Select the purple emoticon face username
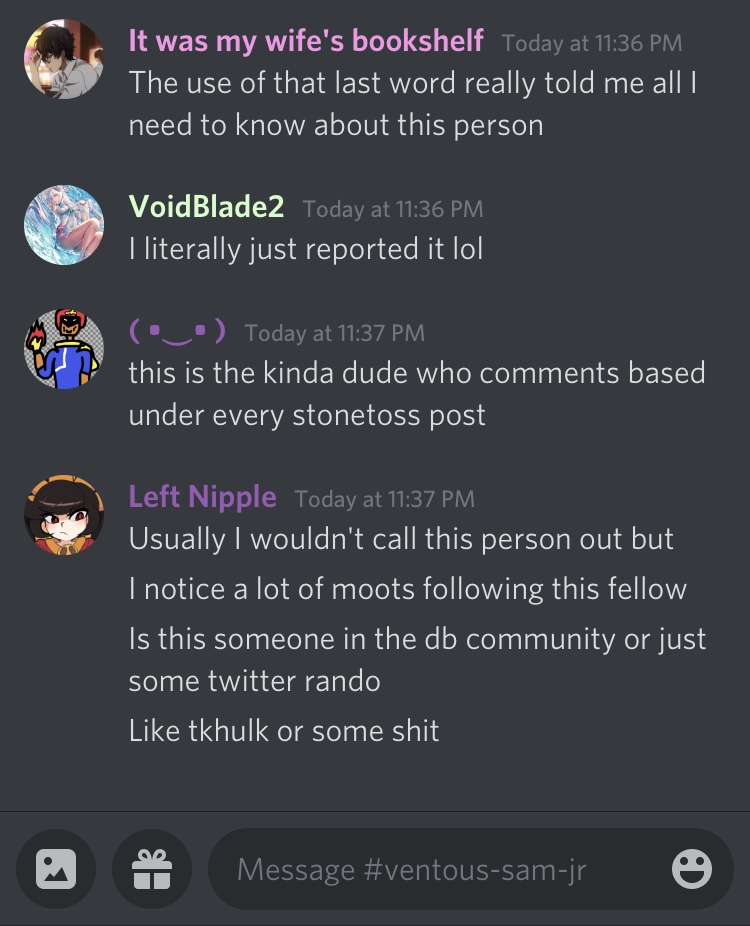 click(177, 332)
